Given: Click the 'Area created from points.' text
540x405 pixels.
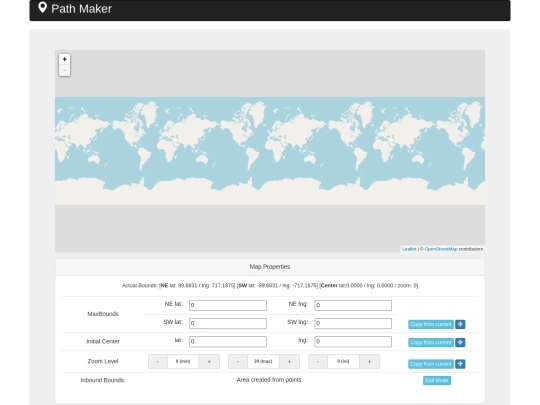Looking at the screenshot, I should (270, 380).
